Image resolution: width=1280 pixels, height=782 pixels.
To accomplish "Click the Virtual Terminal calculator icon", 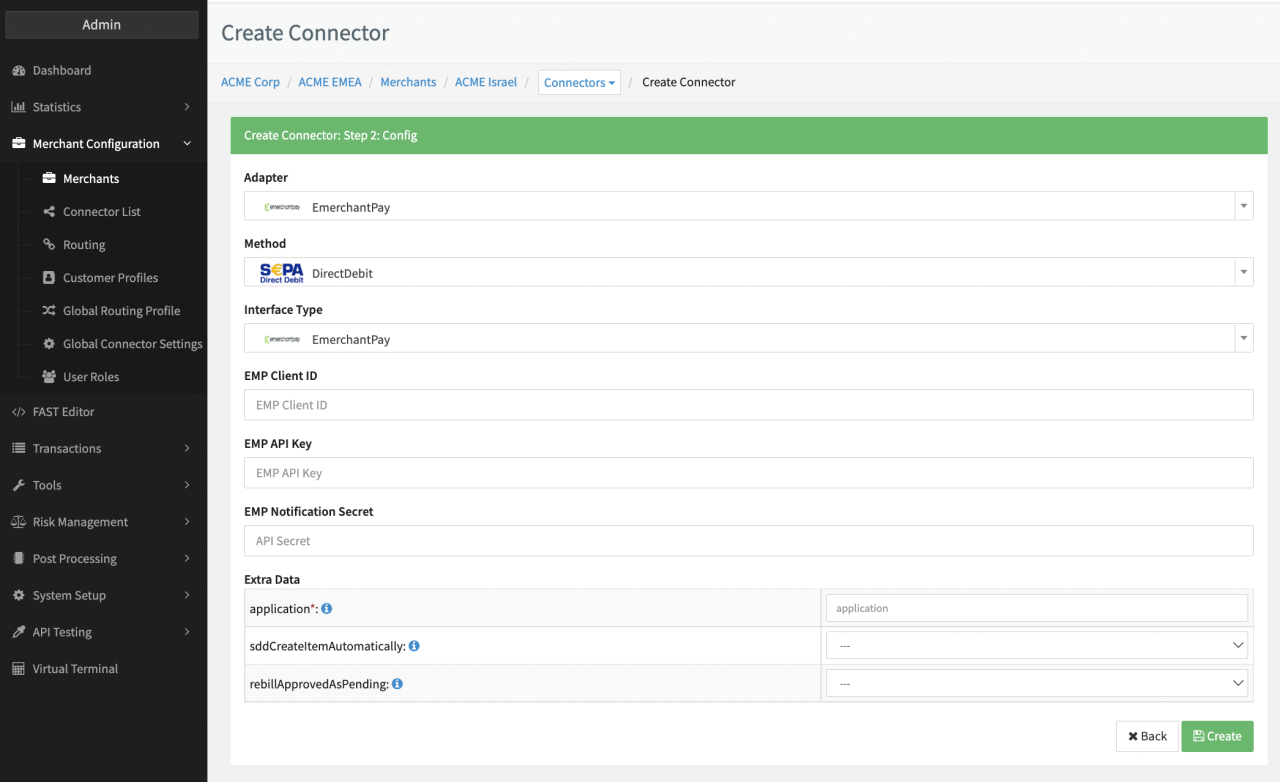I will pyautogui.click(x=18, y=669).
